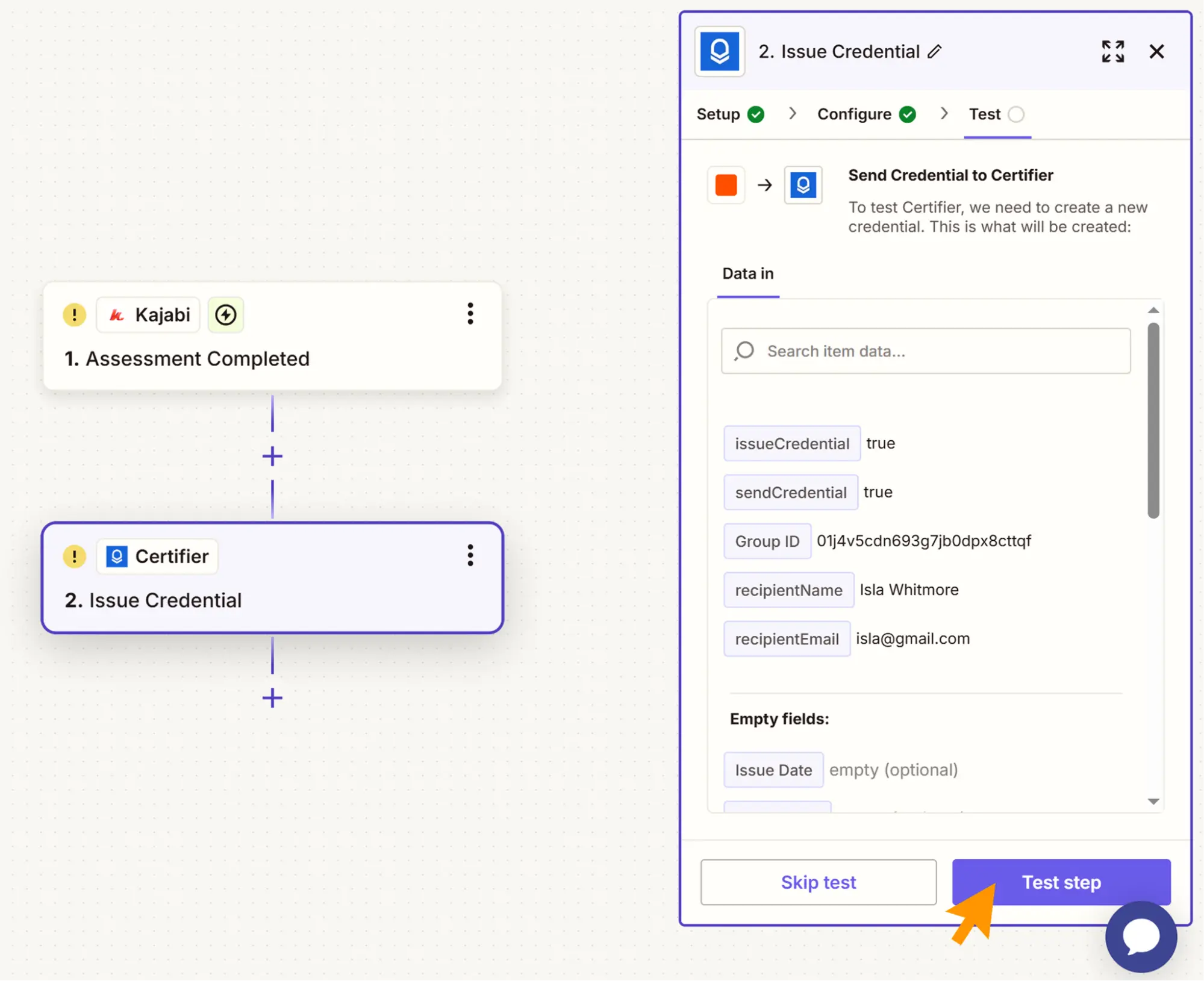Click the search magnifier icon
Image resolution: width=1204 pixels, height=981 pixels.
[x=744, y=351]
